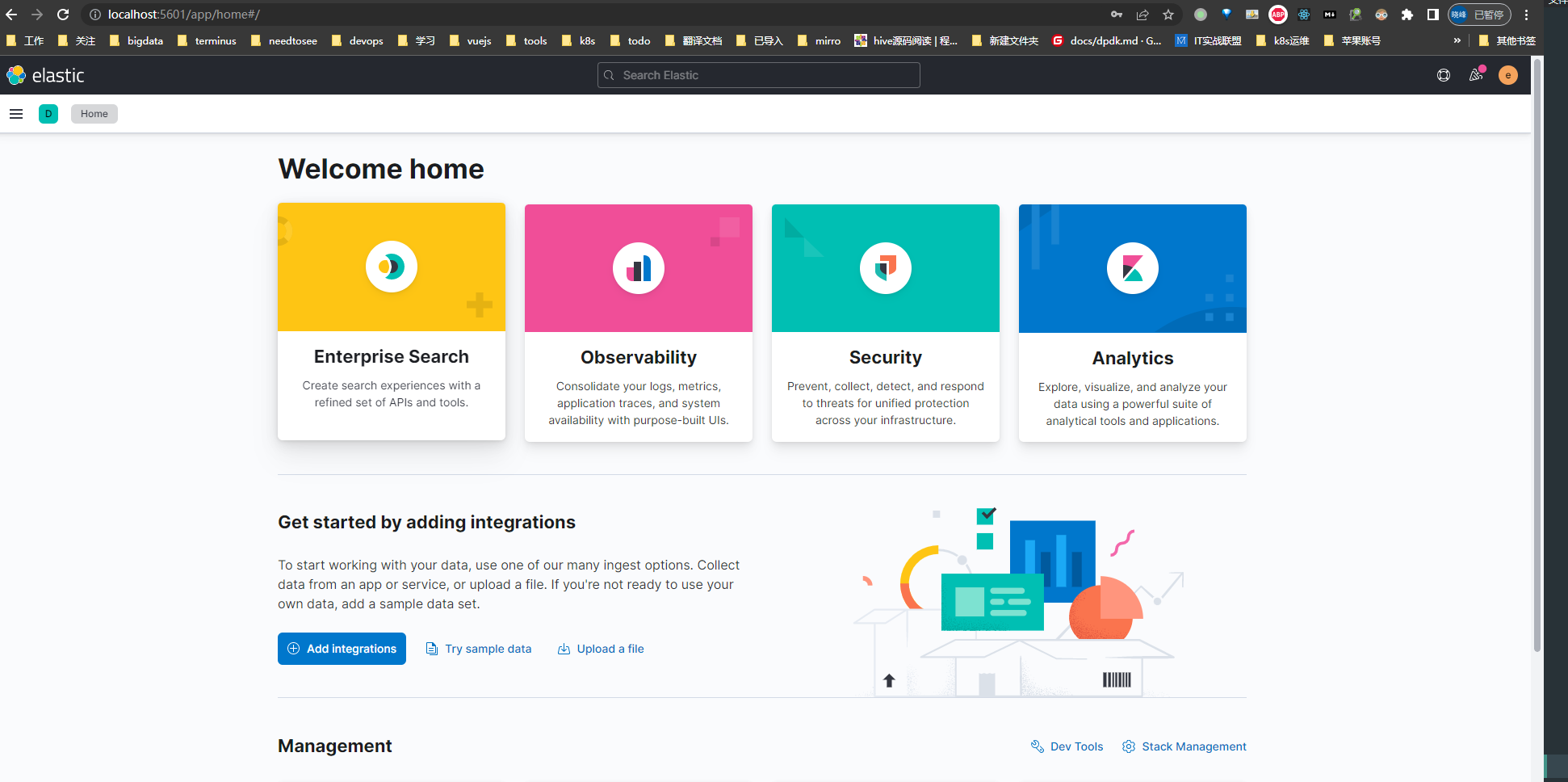Image resolution: width=1568 pixels, height=782 pixels.
Task: Open Dev Tools link
Action: click(x=1067, y=746)
